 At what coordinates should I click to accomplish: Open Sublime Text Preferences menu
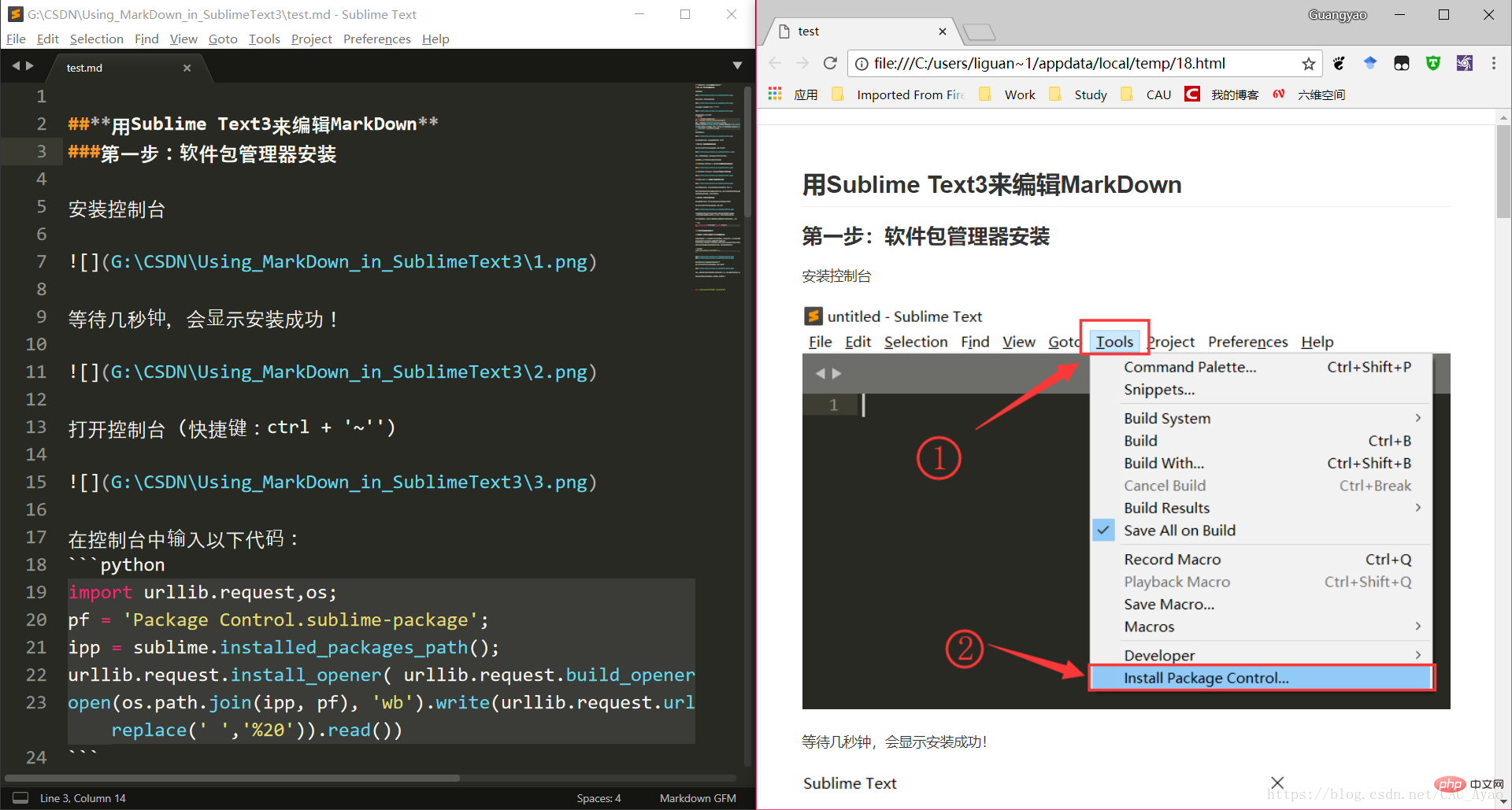[376, 39]
